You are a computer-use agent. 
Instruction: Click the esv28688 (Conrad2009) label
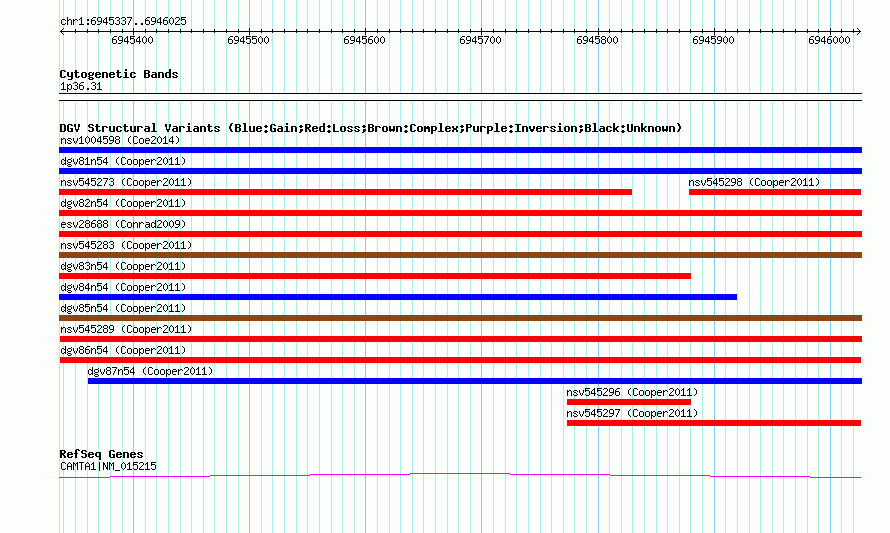pyautogui.click(x=123, y=224)
